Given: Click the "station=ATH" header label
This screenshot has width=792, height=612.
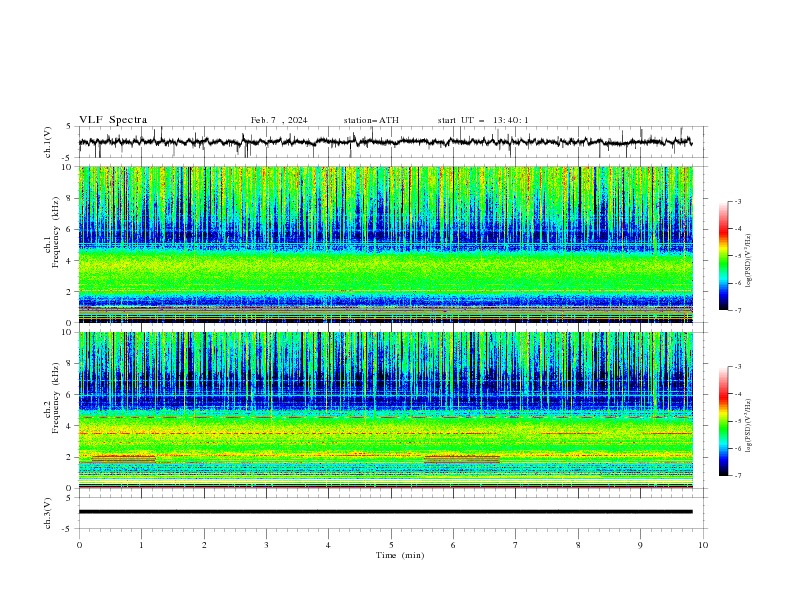Looking at the screenshot, I should [371, 120].
